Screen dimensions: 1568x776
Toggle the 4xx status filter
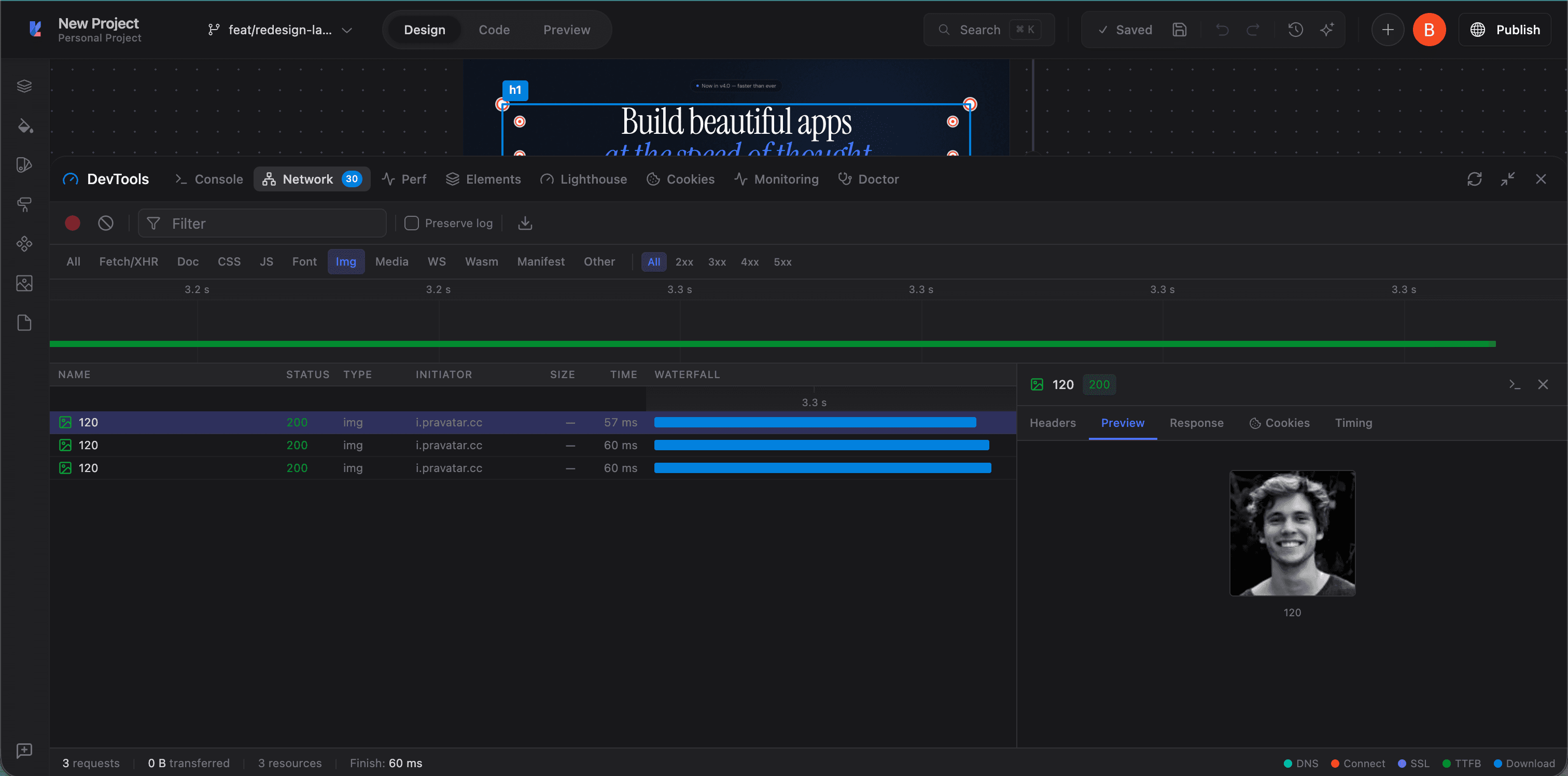(749, 262)
